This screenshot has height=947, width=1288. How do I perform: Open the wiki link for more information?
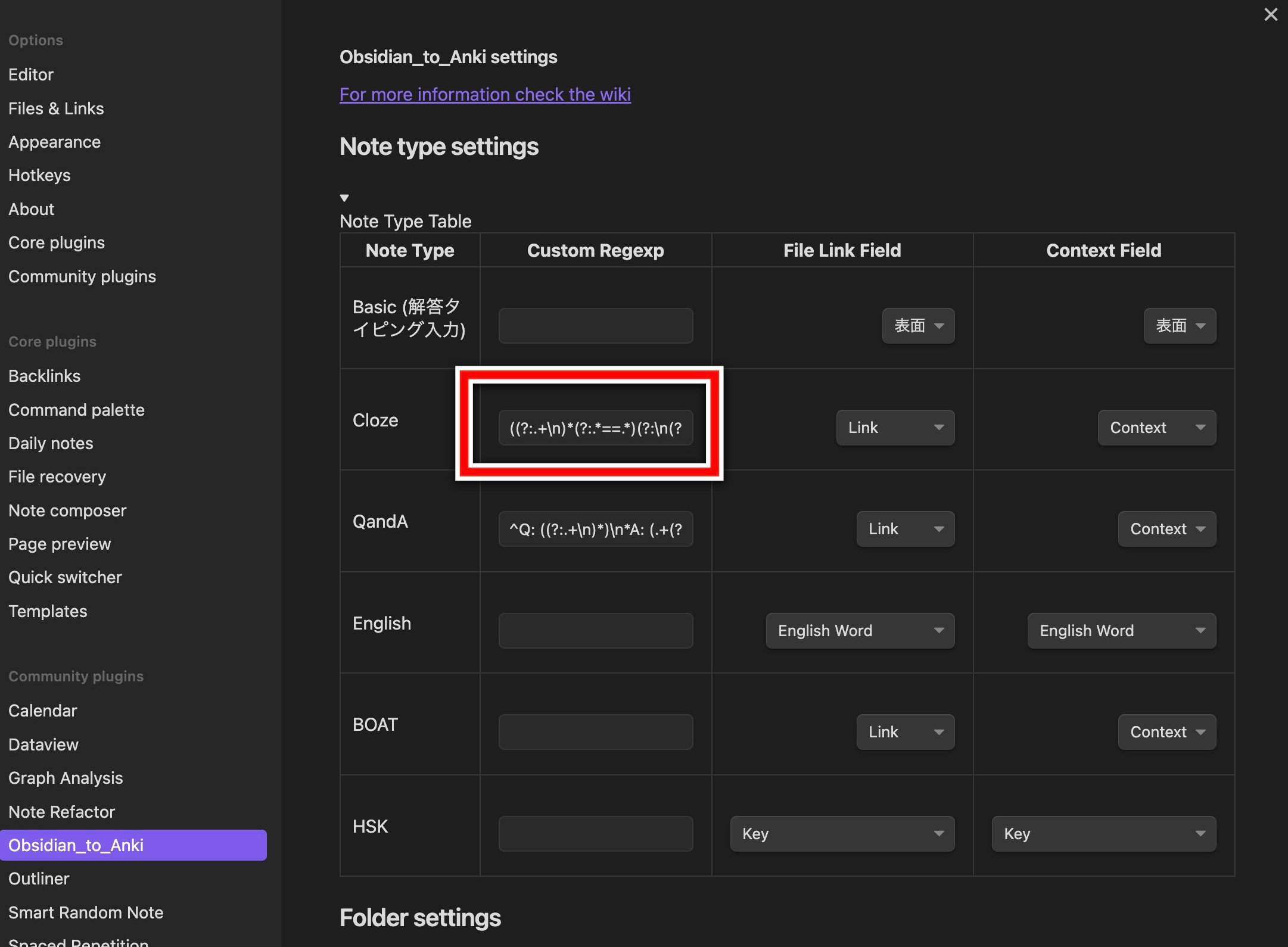pyautogui.click(x=484, y=94)
